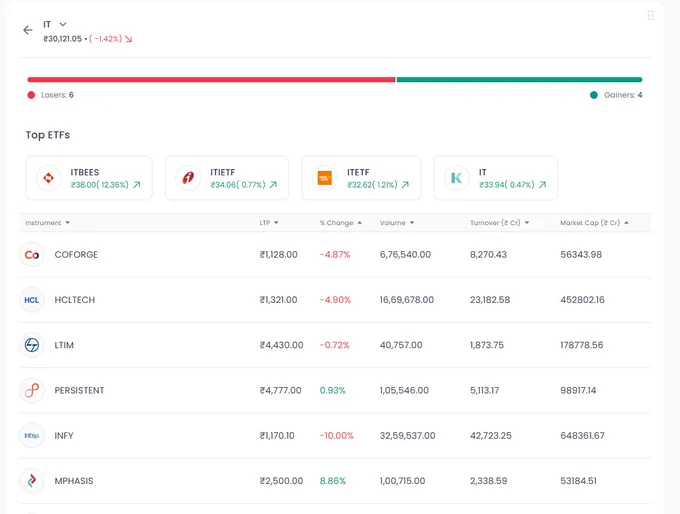This screenshot has width=680, height=514.
Task: Click INFY volume 32,59,537.00
Action: (x=408, y=435)
